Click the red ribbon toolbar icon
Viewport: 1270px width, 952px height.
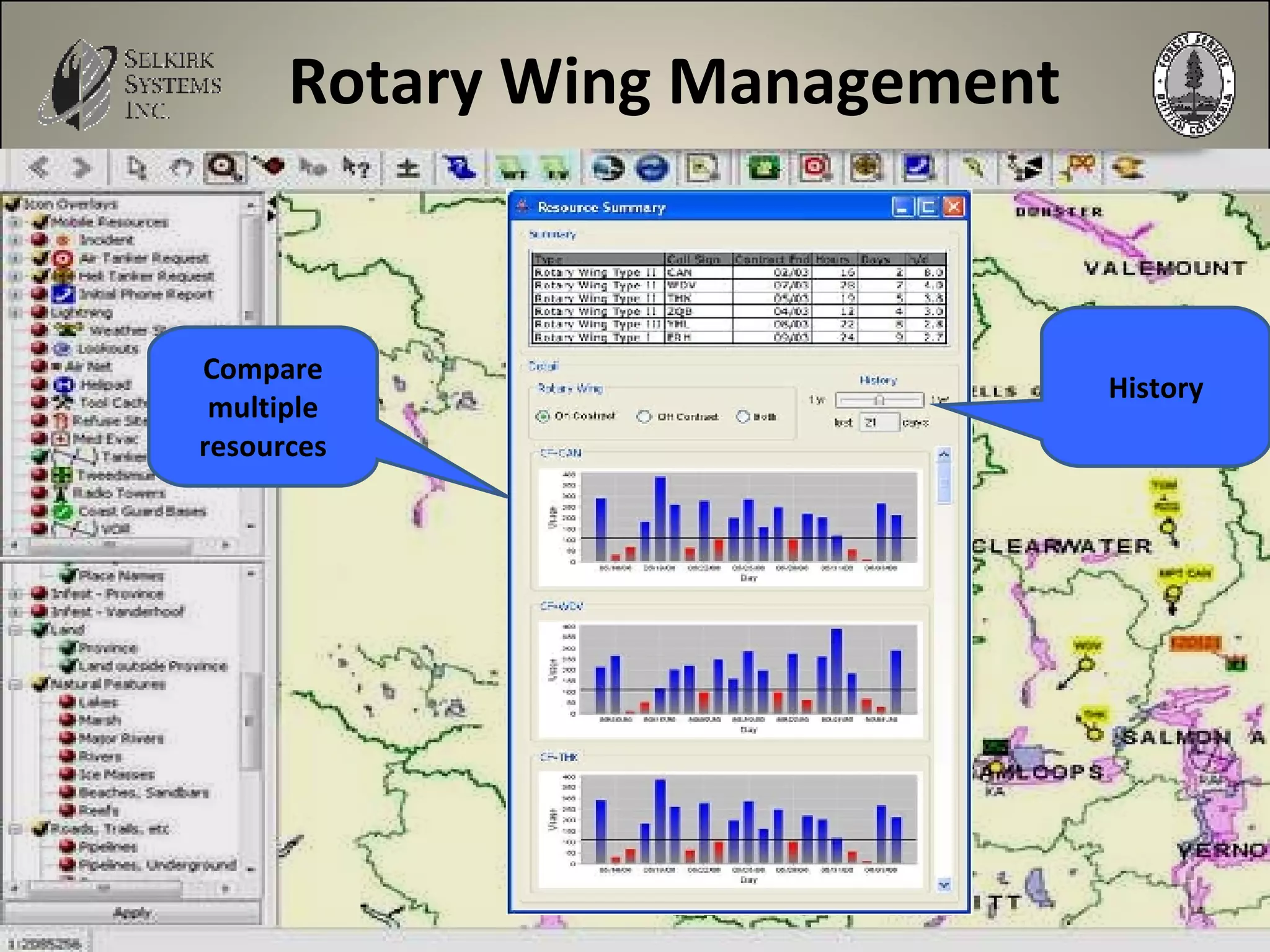point(1079,167)
